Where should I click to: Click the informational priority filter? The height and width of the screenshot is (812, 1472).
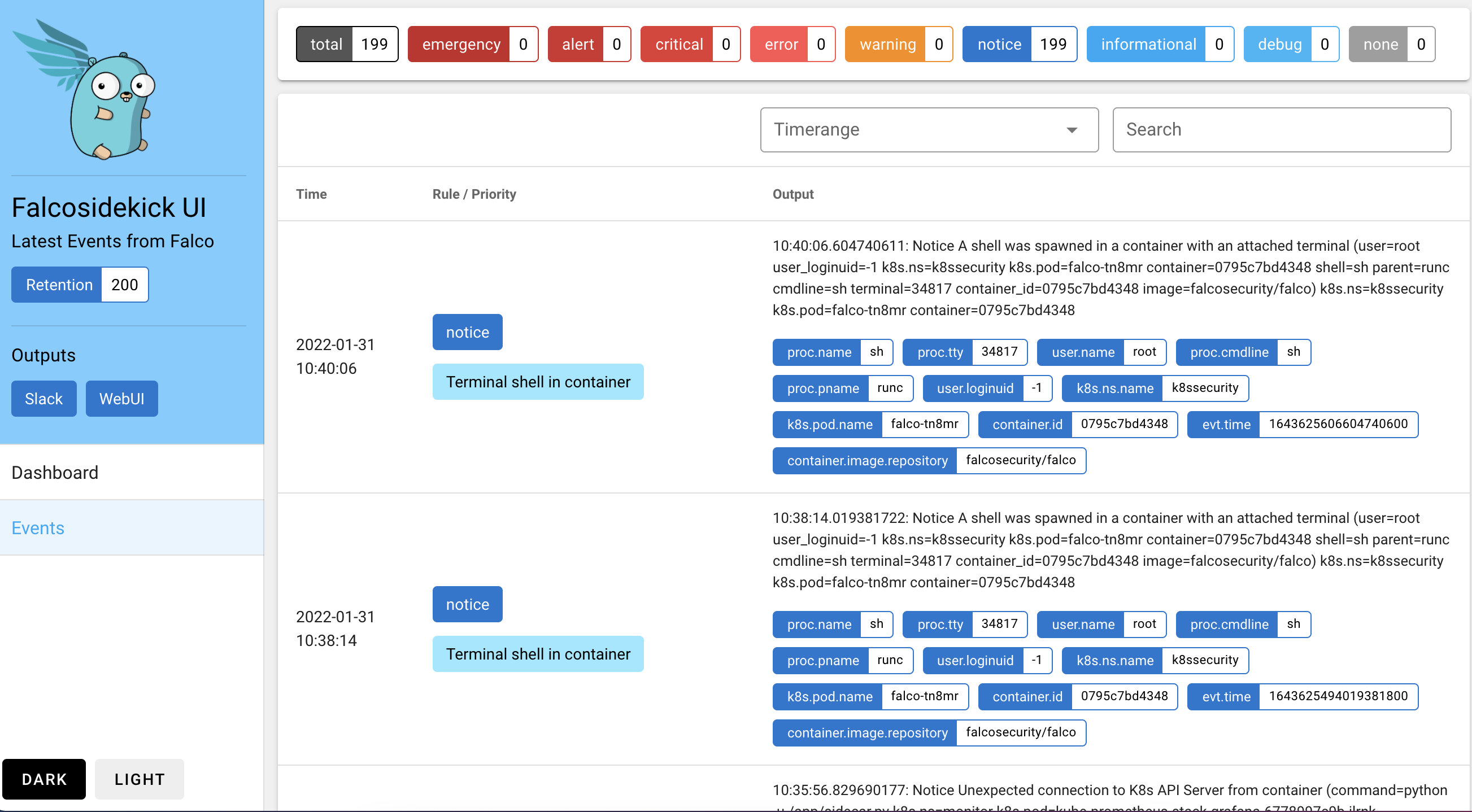1160,44
